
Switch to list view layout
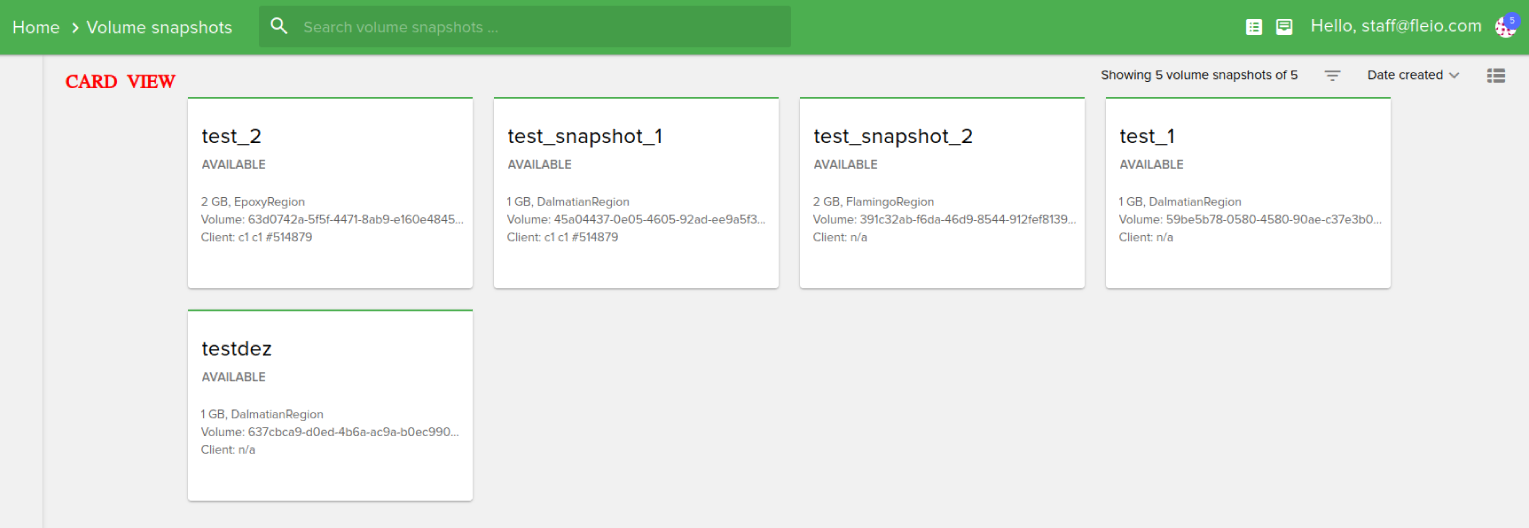(1496, 75)
